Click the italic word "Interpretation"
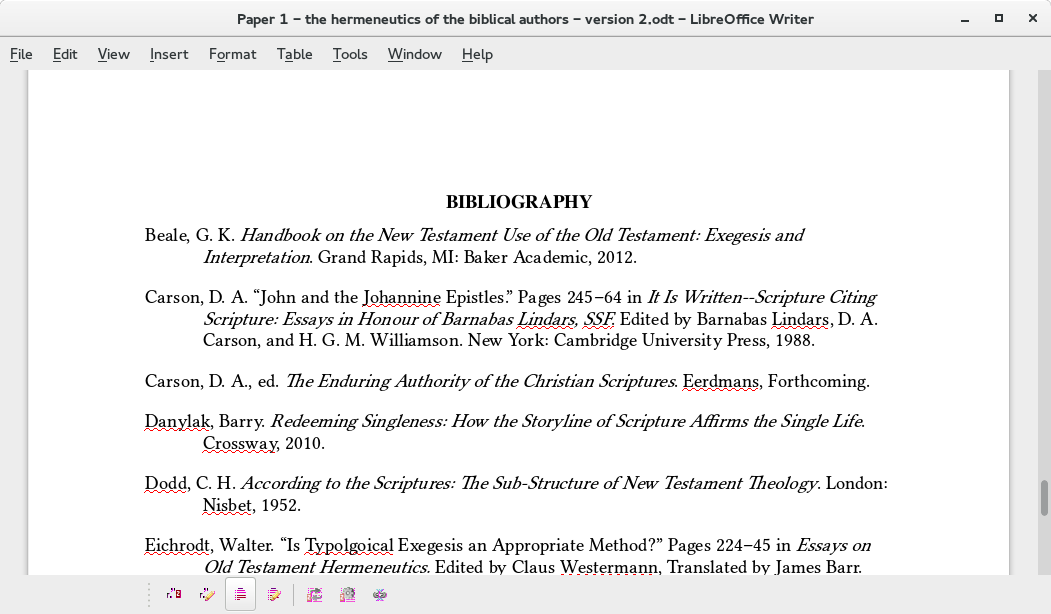Viewport: 1051px width, 614px height. click(256, 257)
